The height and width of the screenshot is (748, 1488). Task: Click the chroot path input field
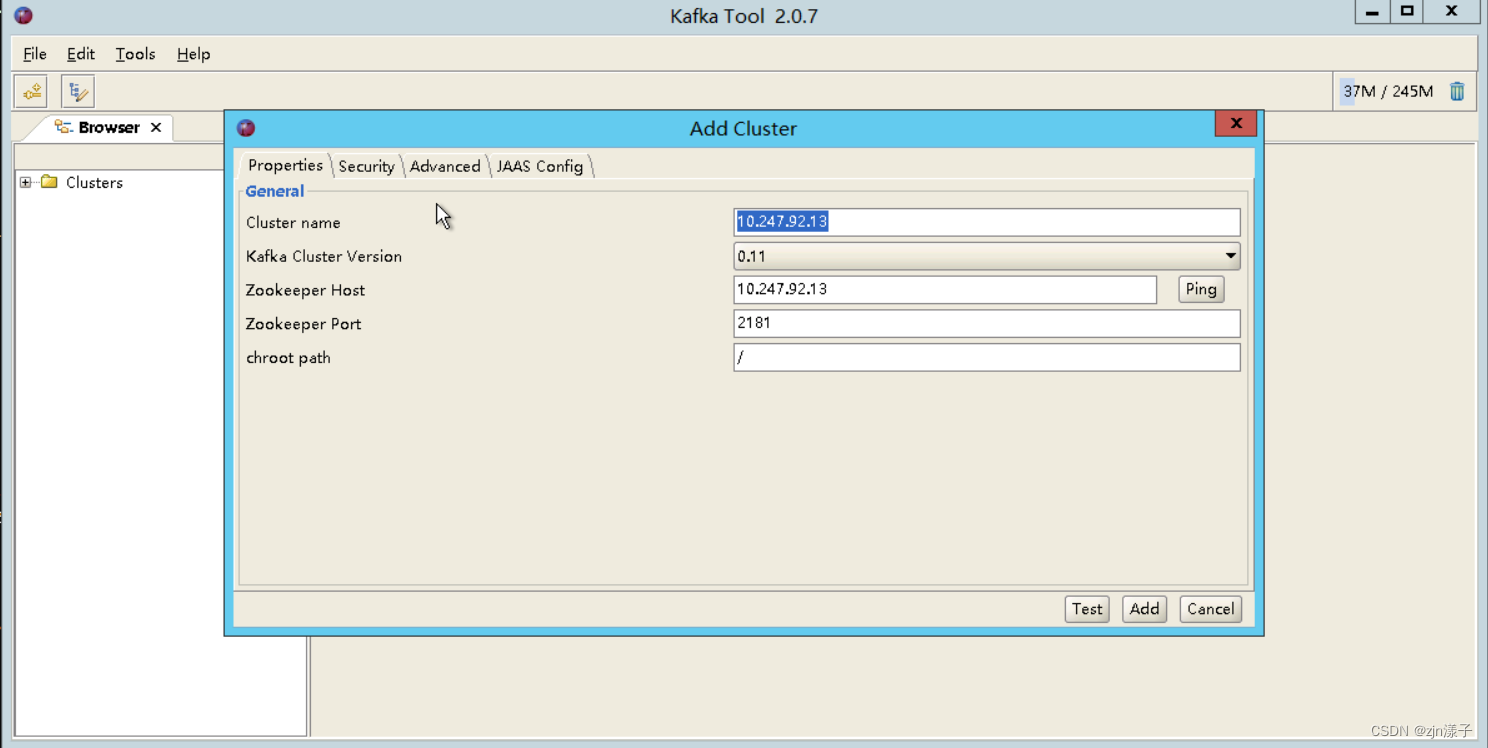pyautogui.click(x=987, y=357)
